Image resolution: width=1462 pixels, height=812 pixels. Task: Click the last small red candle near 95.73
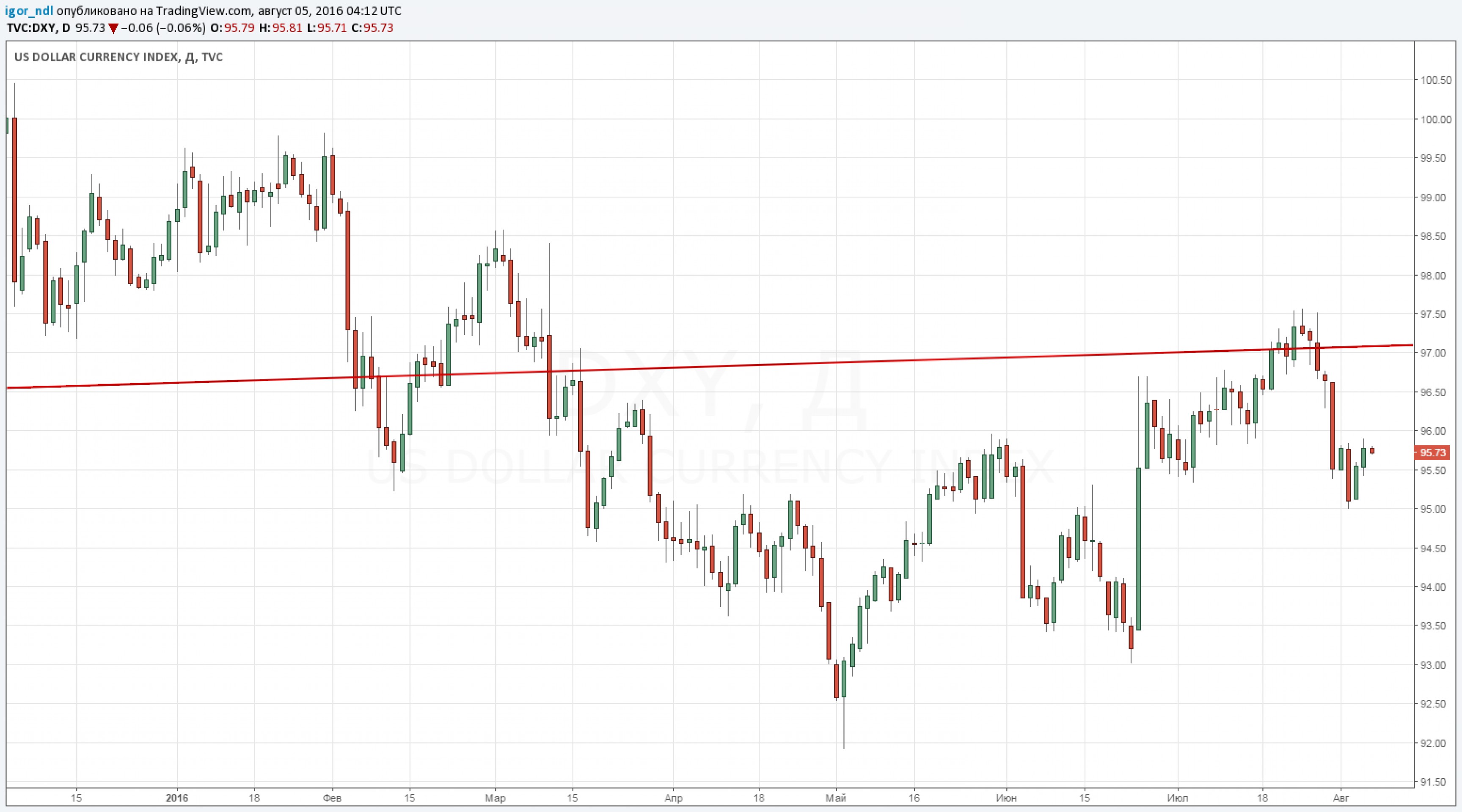[1372, 451]
